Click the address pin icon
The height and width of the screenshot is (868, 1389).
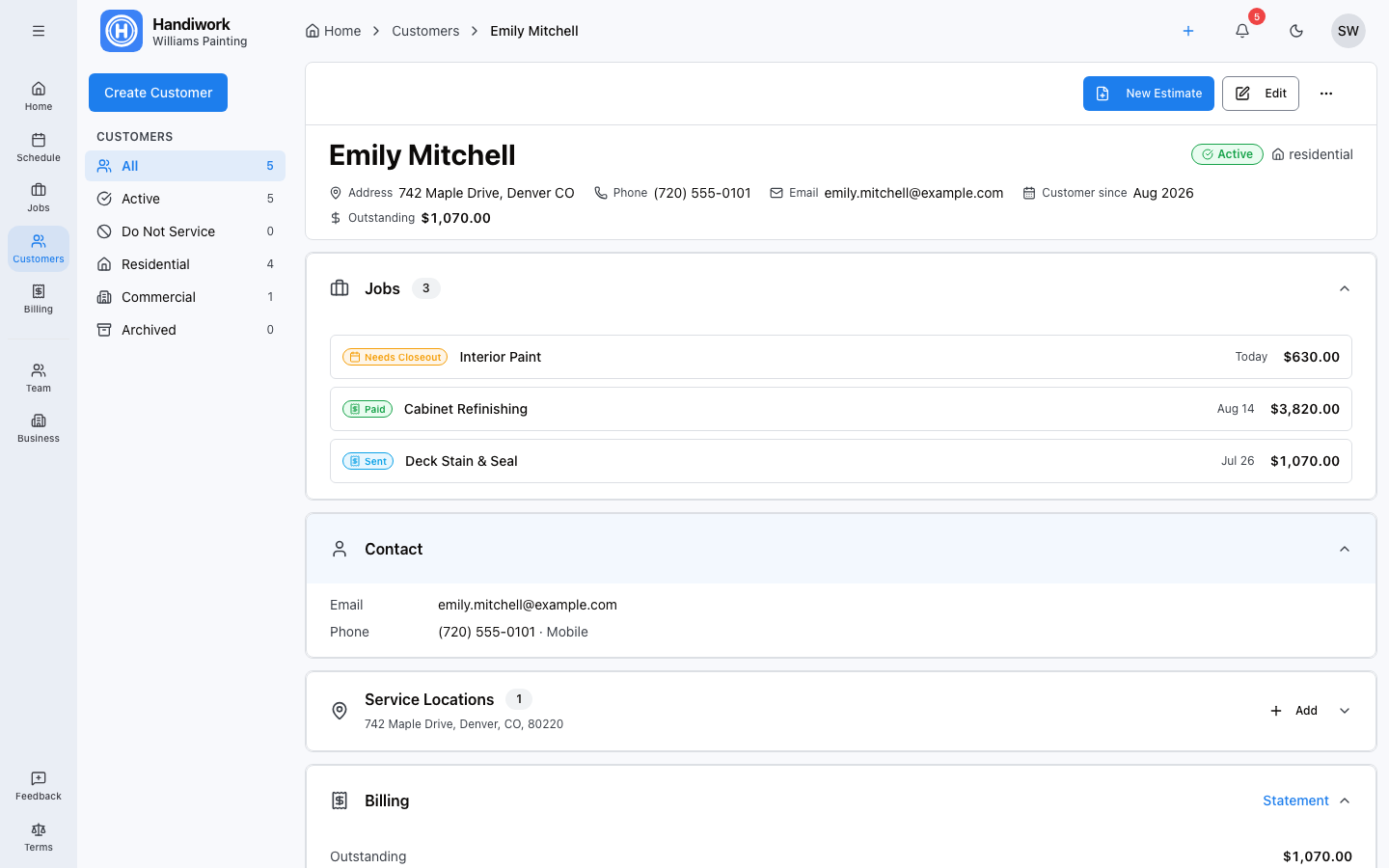click(336, 193)
